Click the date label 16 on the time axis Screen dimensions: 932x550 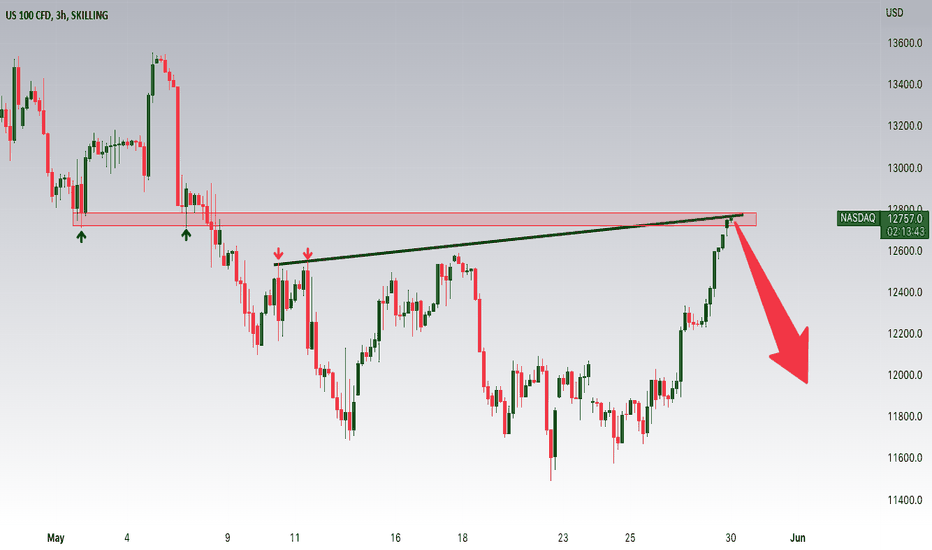(x=395, y=538)
